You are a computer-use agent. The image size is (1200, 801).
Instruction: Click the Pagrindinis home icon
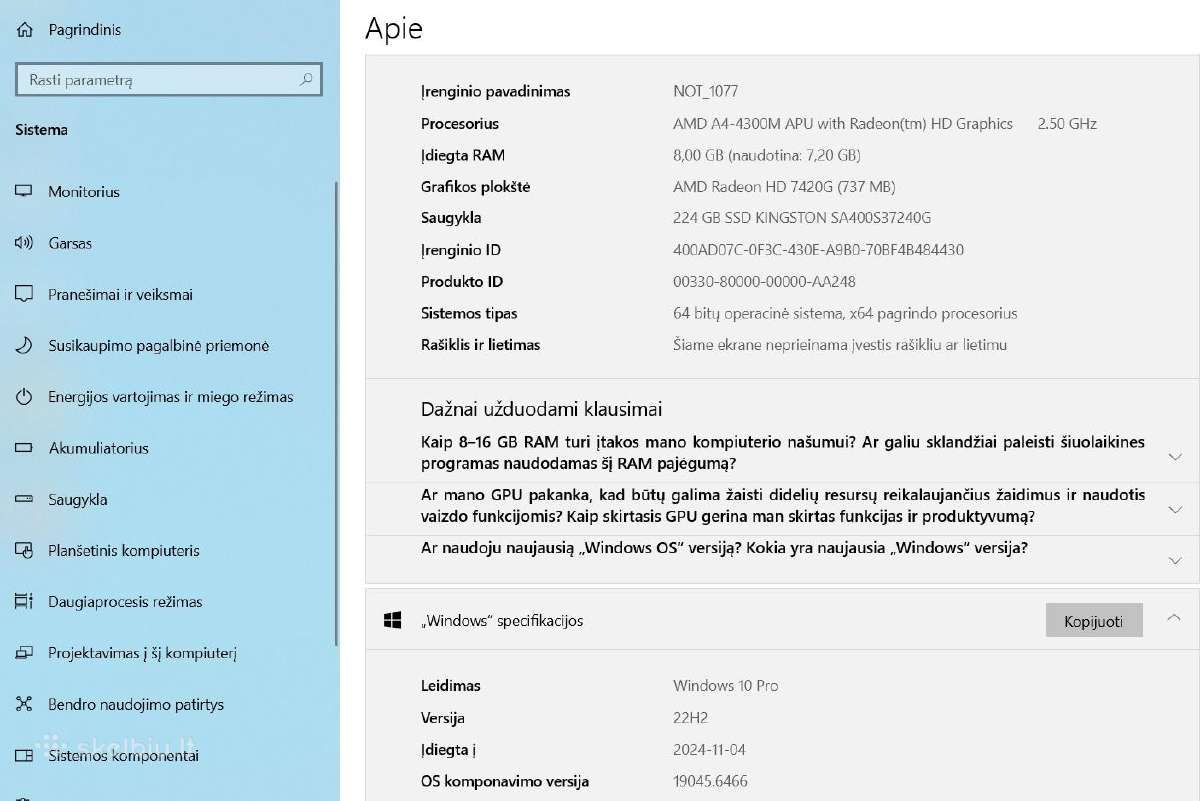tap(24, 30)
